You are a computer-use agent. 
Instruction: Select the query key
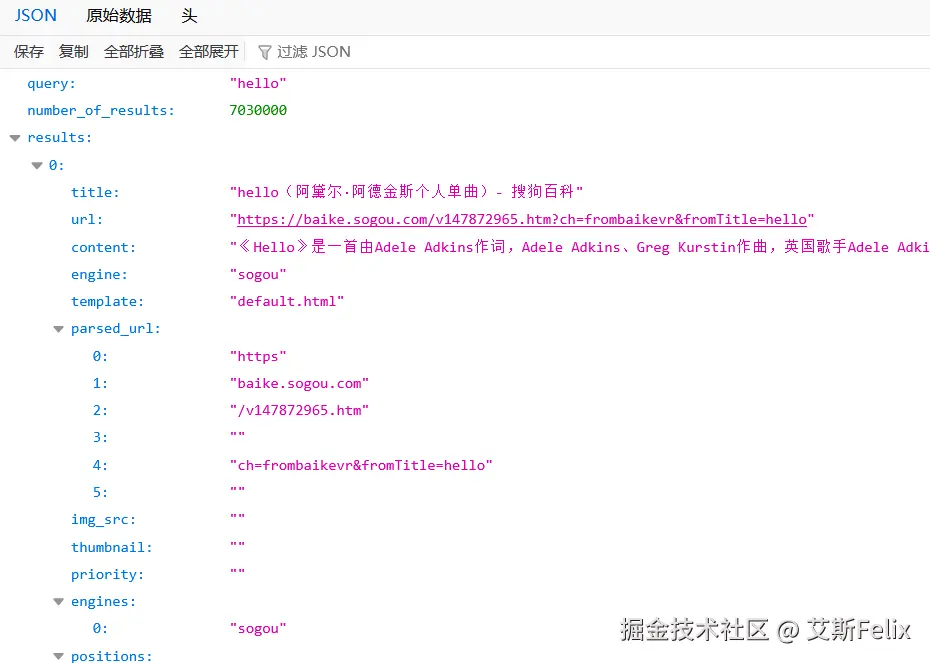pos(52,84)
